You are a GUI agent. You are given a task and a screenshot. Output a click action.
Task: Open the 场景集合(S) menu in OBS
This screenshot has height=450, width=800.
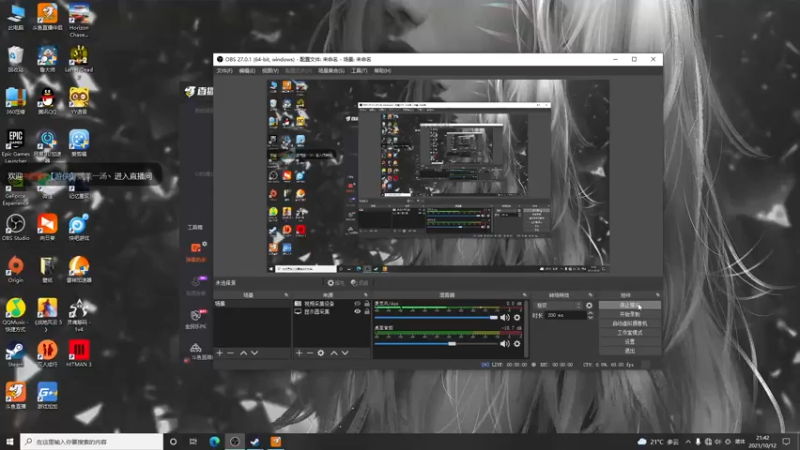(x=331, y=71)
